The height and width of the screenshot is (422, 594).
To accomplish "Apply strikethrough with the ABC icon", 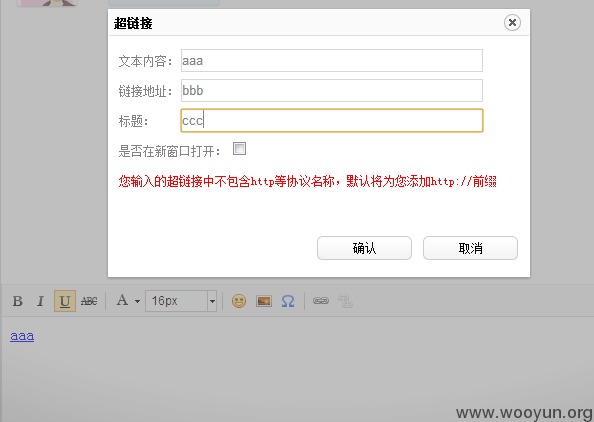I will click(x=89, y=301).
